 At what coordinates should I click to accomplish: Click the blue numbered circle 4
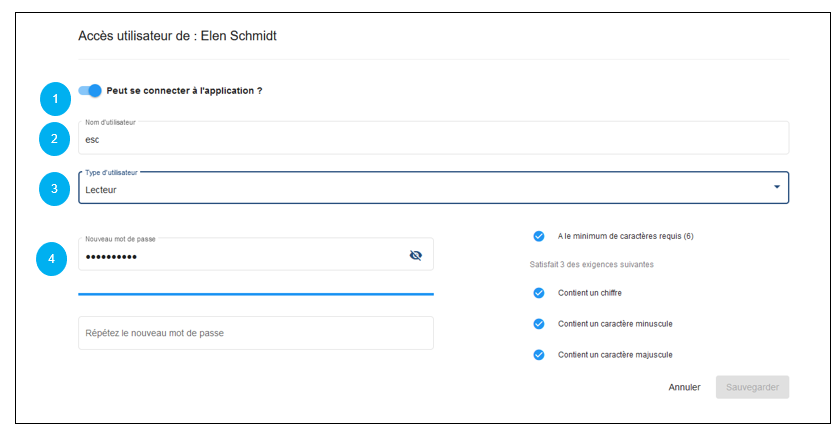56,259
